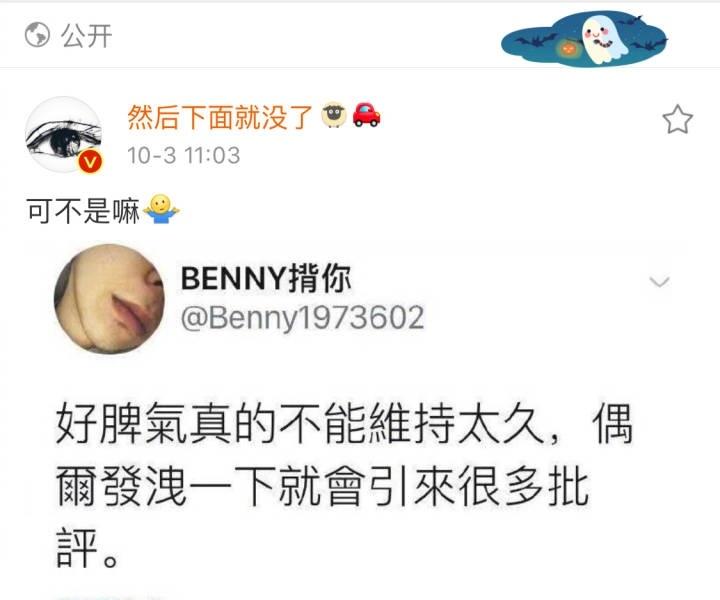Click the sheep emoji beside username
The image size is (720, 600).
tap(334, 115)
